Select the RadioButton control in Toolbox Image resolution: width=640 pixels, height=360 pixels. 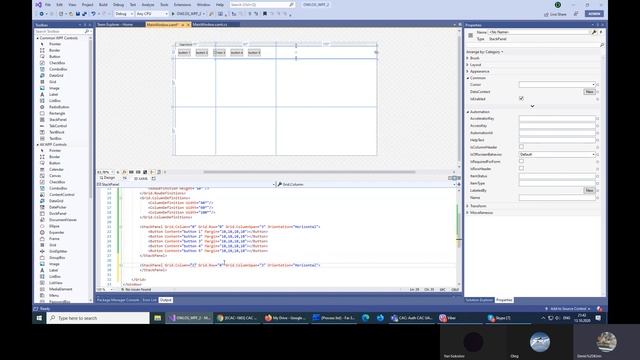[59, 107]
